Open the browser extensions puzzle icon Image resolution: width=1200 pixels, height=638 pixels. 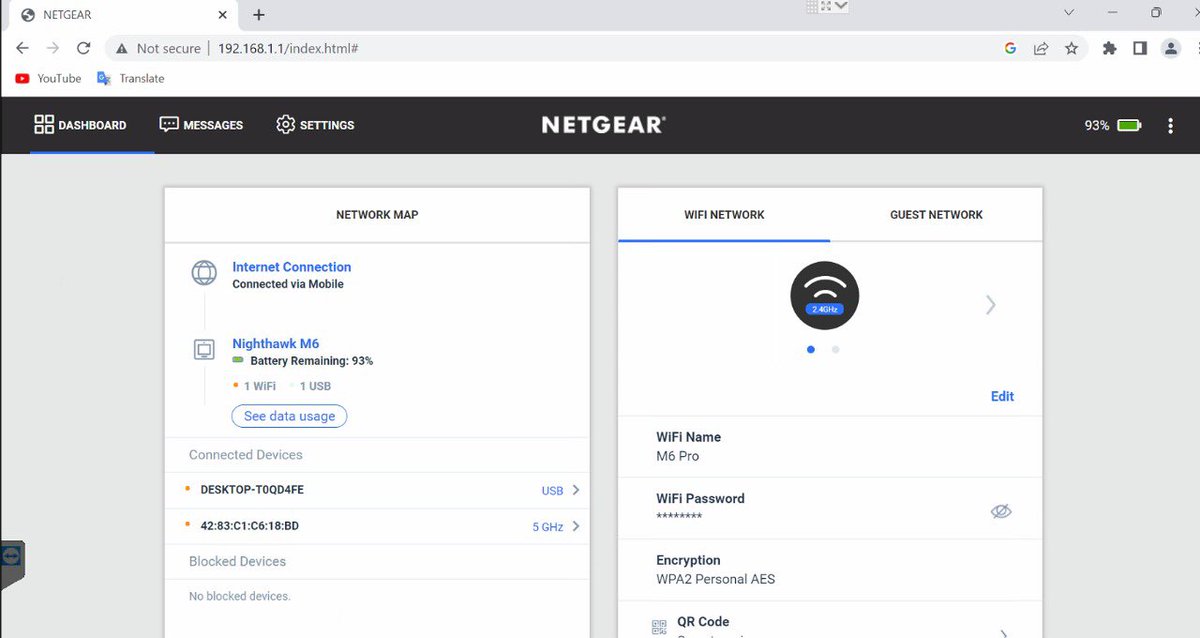pyautogui.click(x=1109, y=48)
